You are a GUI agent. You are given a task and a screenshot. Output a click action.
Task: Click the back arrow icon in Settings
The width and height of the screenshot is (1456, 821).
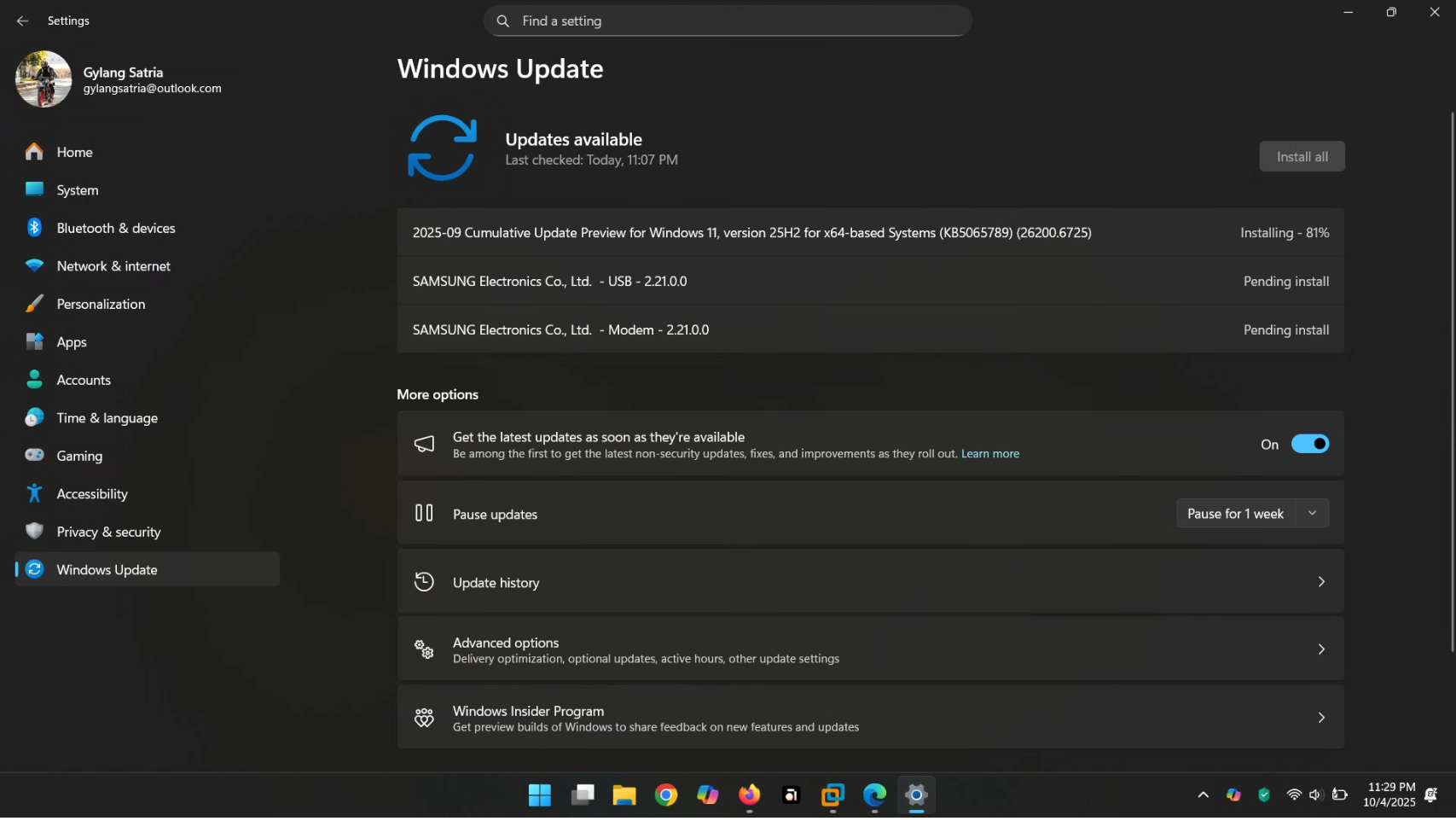(23, 20)
